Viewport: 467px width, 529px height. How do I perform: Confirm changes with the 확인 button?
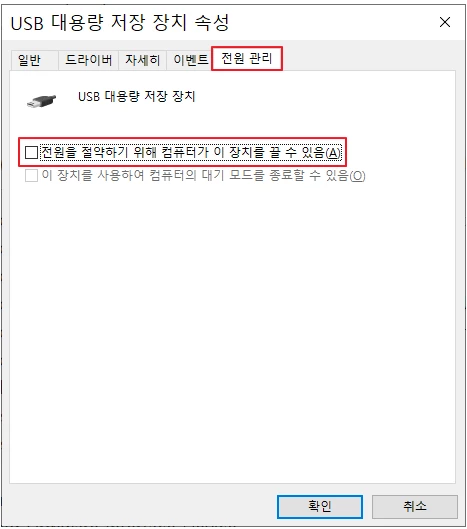tap(320, 506)
